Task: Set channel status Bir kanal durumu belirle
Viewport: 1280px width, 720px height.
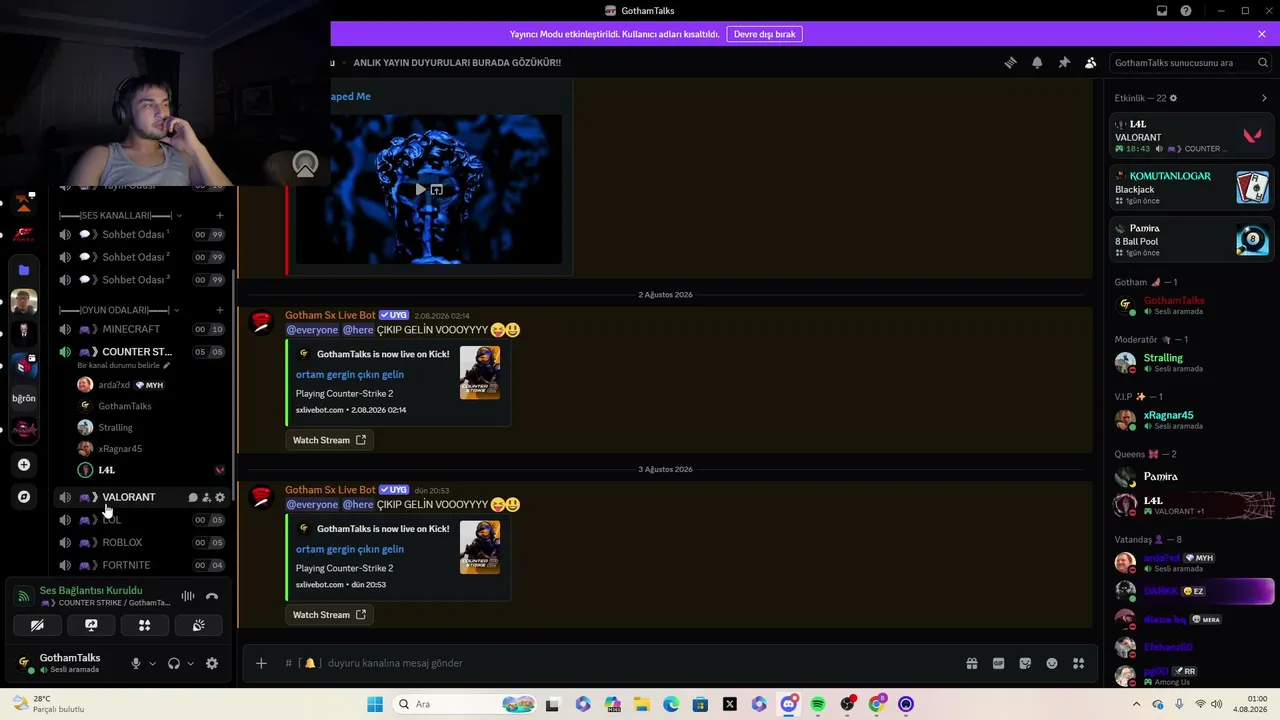Action: [124, 366]
